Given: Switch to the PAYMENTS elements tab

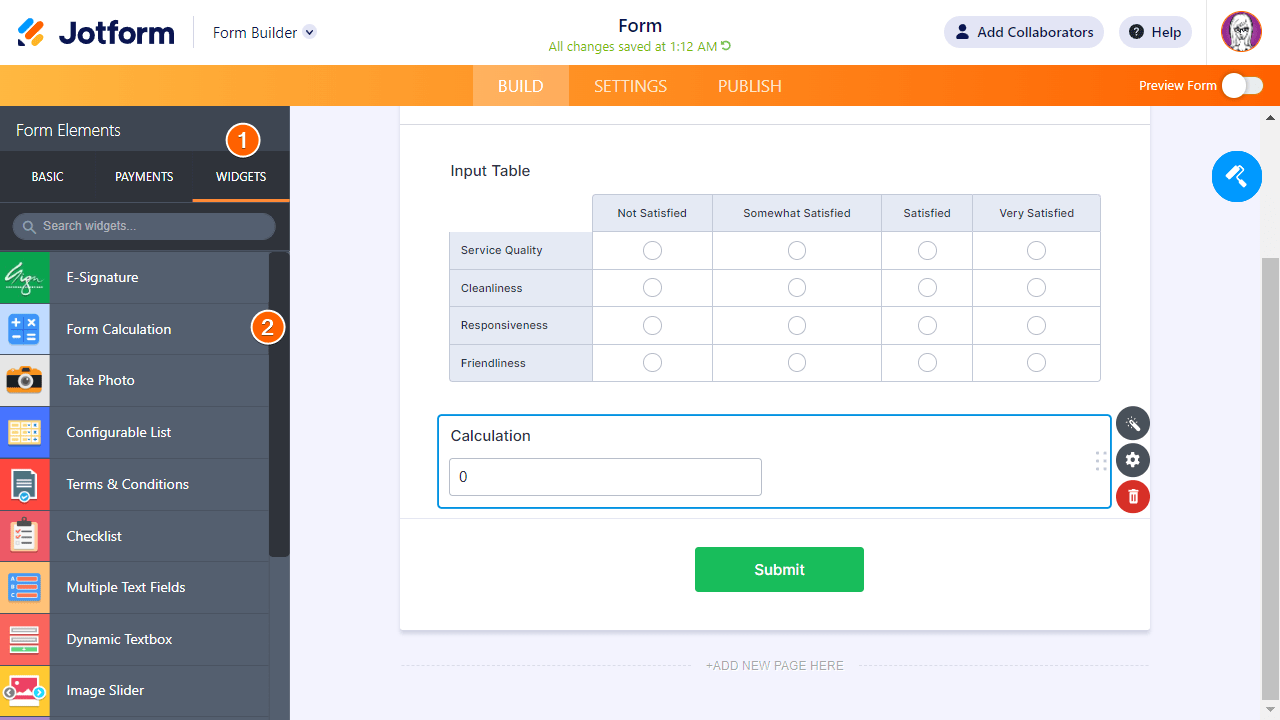Looking at the screenshot, I should [144, 177].
